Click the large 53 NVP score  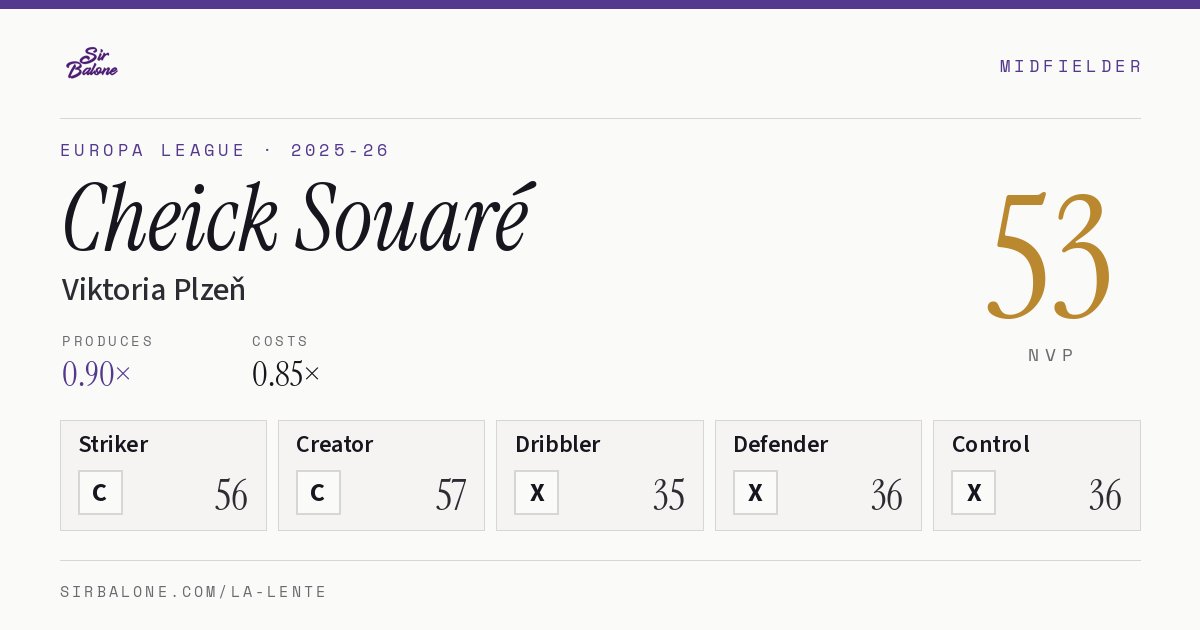pos(1050,256)
